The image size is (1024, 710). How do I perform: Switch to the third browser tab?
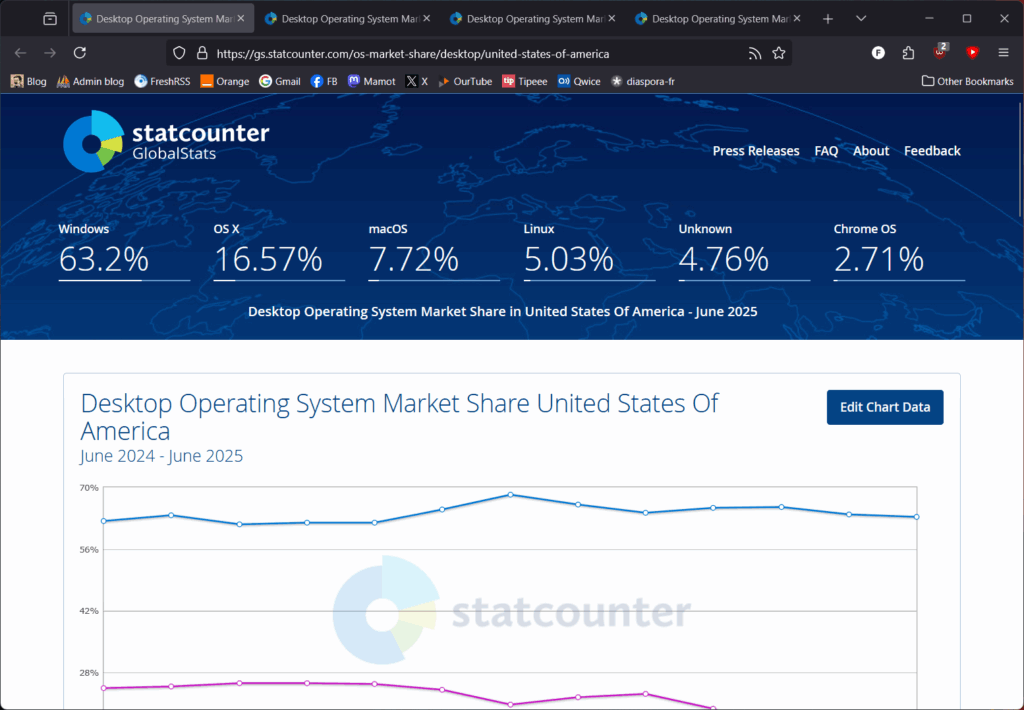point(531,19)
